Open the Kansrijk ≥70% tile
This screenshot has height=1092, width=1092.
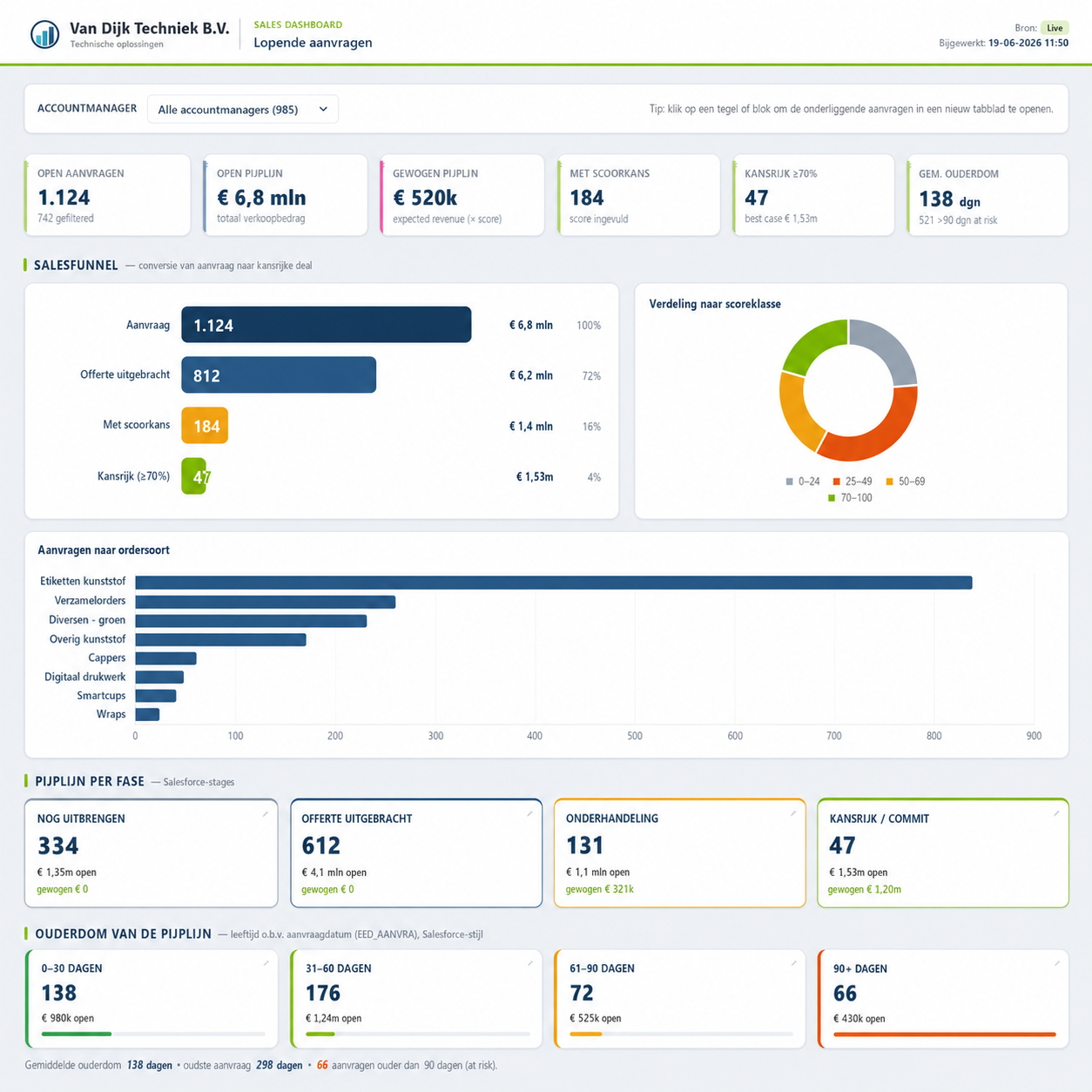click(x=813, y=195)
